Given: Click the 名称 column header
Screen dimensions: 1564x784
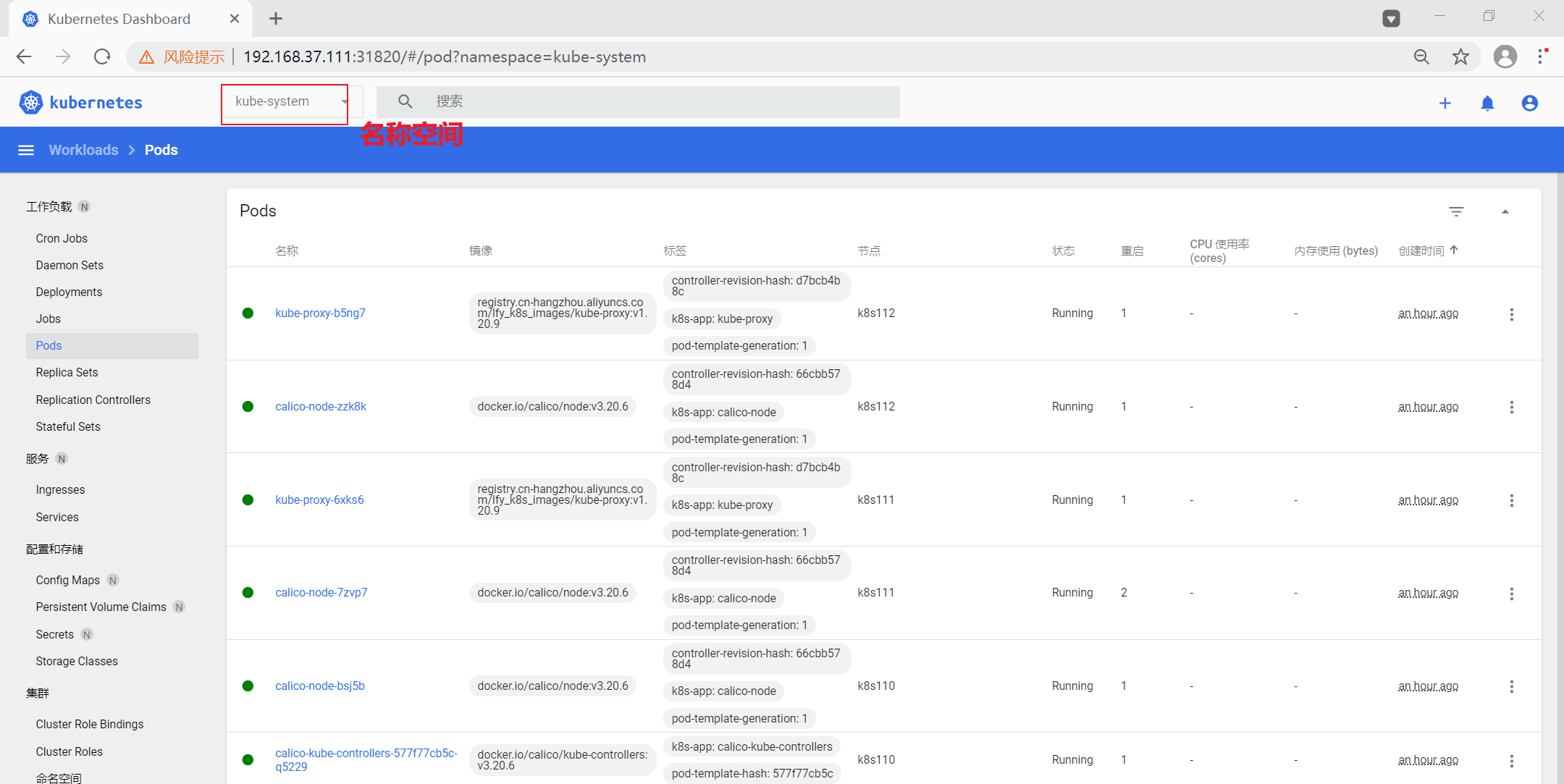Looking at the screenshot, I should tap(287, 250).
